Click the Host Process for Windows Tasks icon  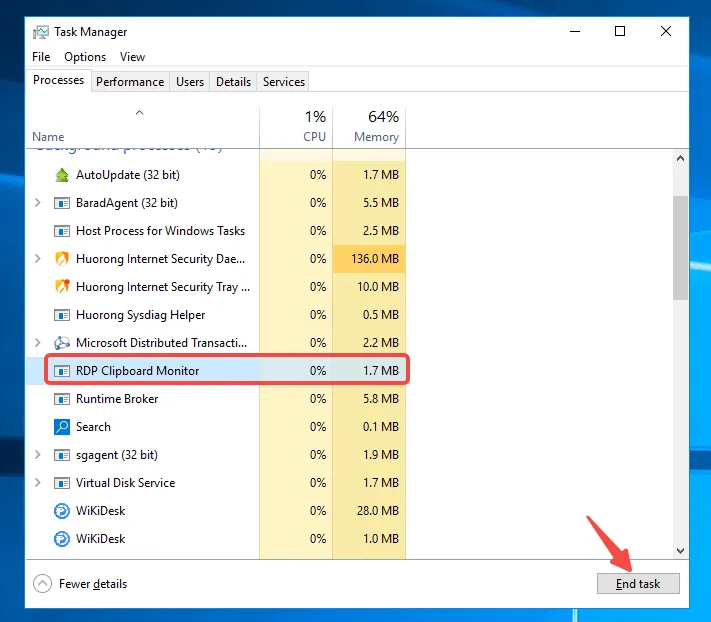click(x=62, y=231)
